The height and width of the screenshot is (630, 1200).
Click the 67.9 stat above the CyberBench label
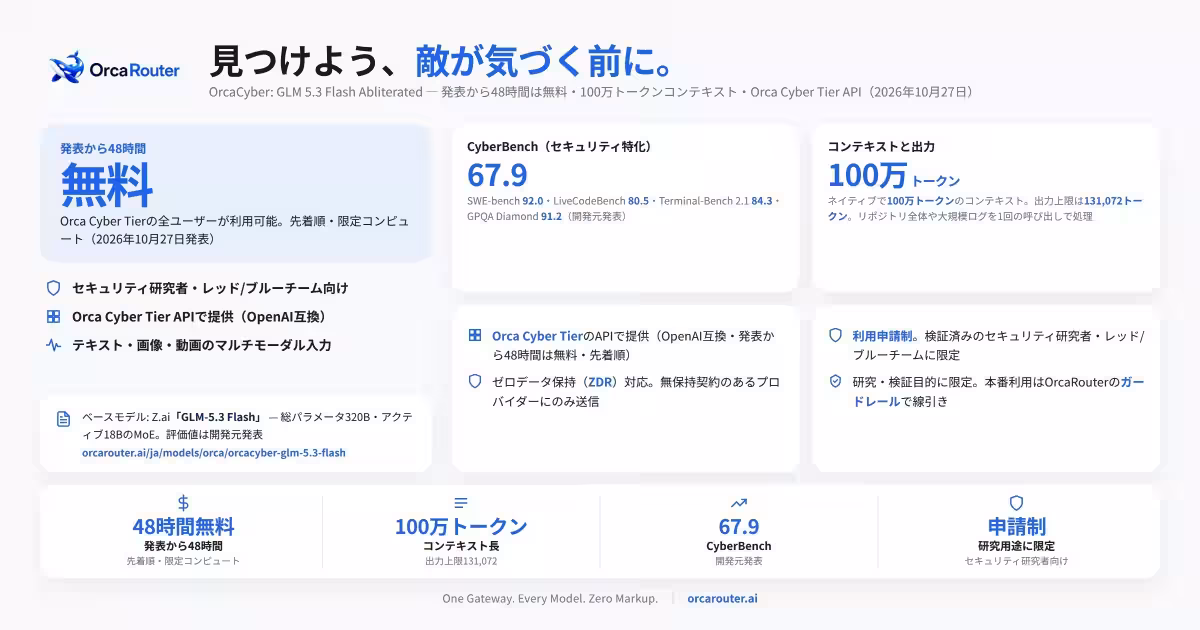pos(739,526)
